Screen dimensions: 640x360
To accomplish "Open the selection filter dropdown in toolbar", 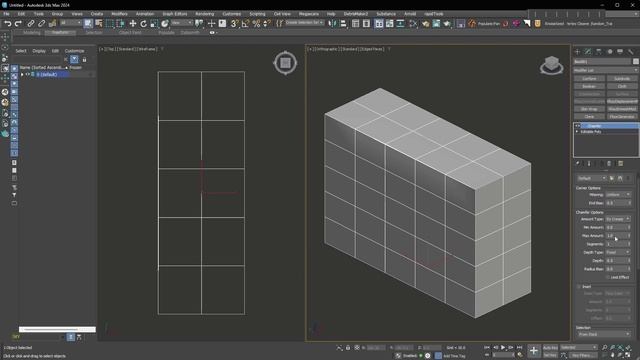I will pos(70,23).
